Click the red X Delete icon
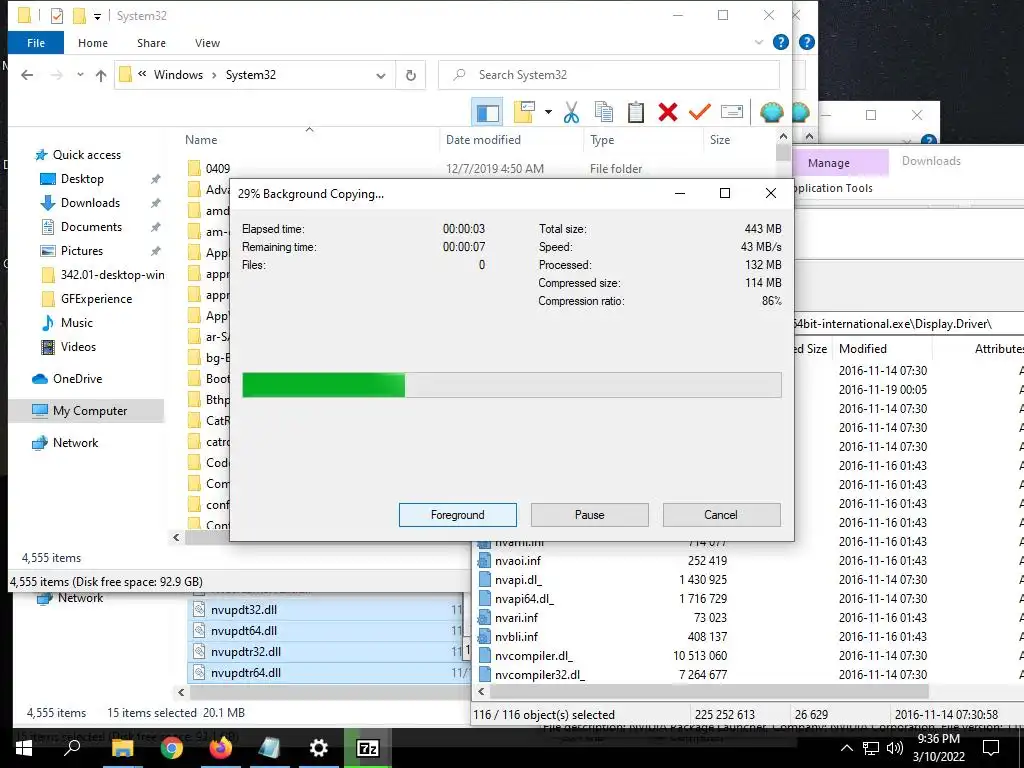This screenshot has width=1024, height=768. coord(667,112)
